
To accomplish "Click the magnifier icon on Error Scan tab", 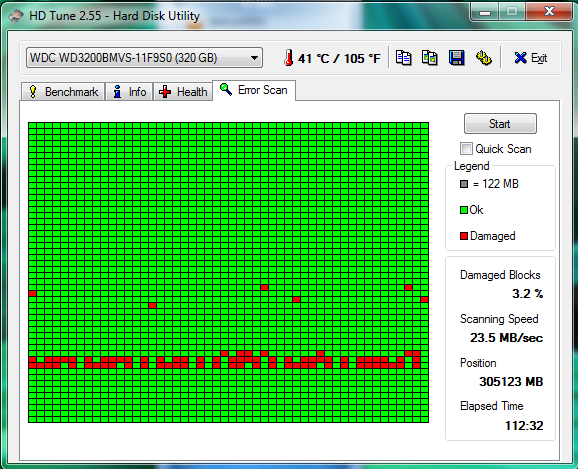I will pyautogui.click(x=226, y=90).
